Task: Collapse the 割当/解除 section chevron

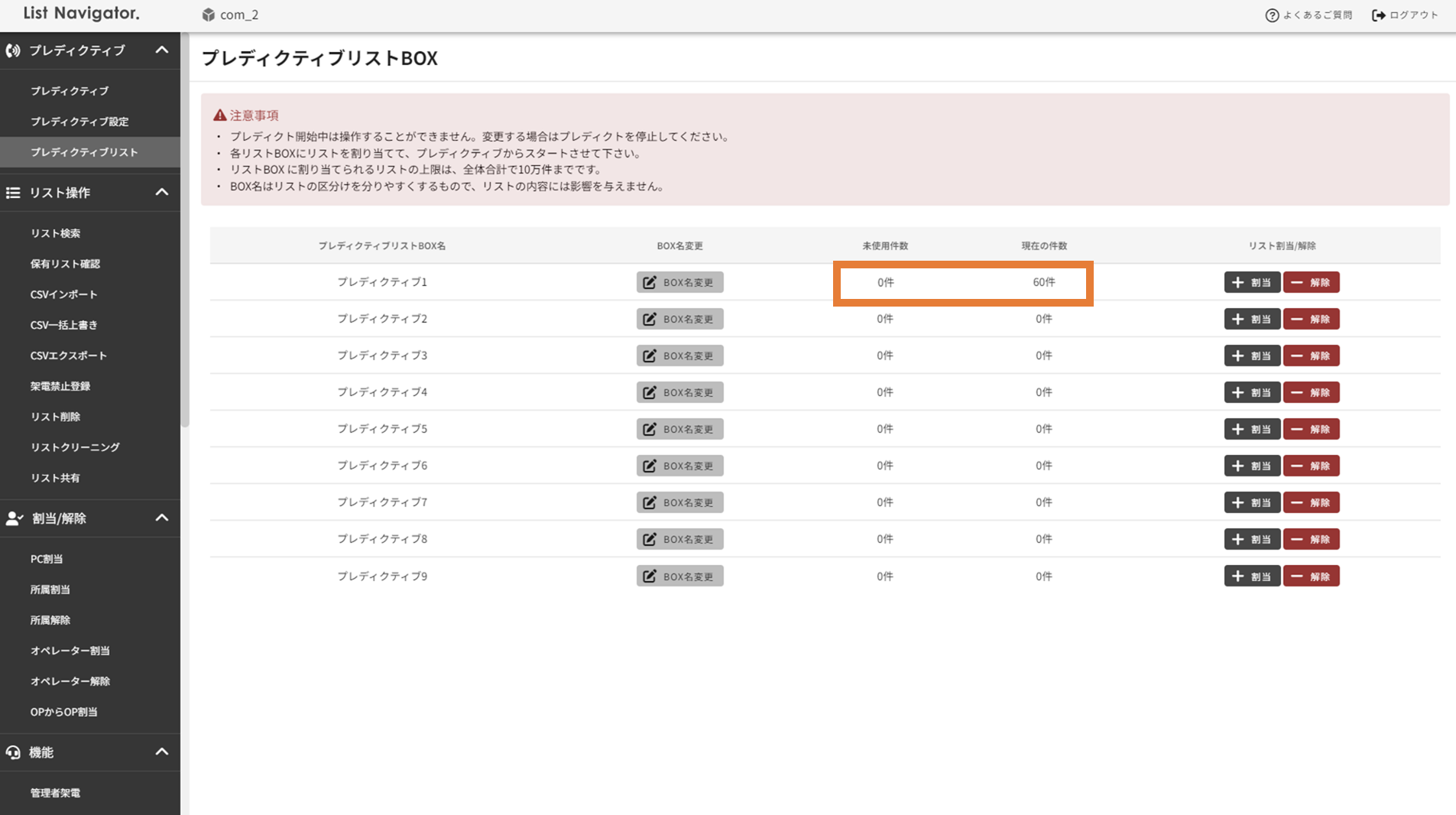Action: (162, 518)
